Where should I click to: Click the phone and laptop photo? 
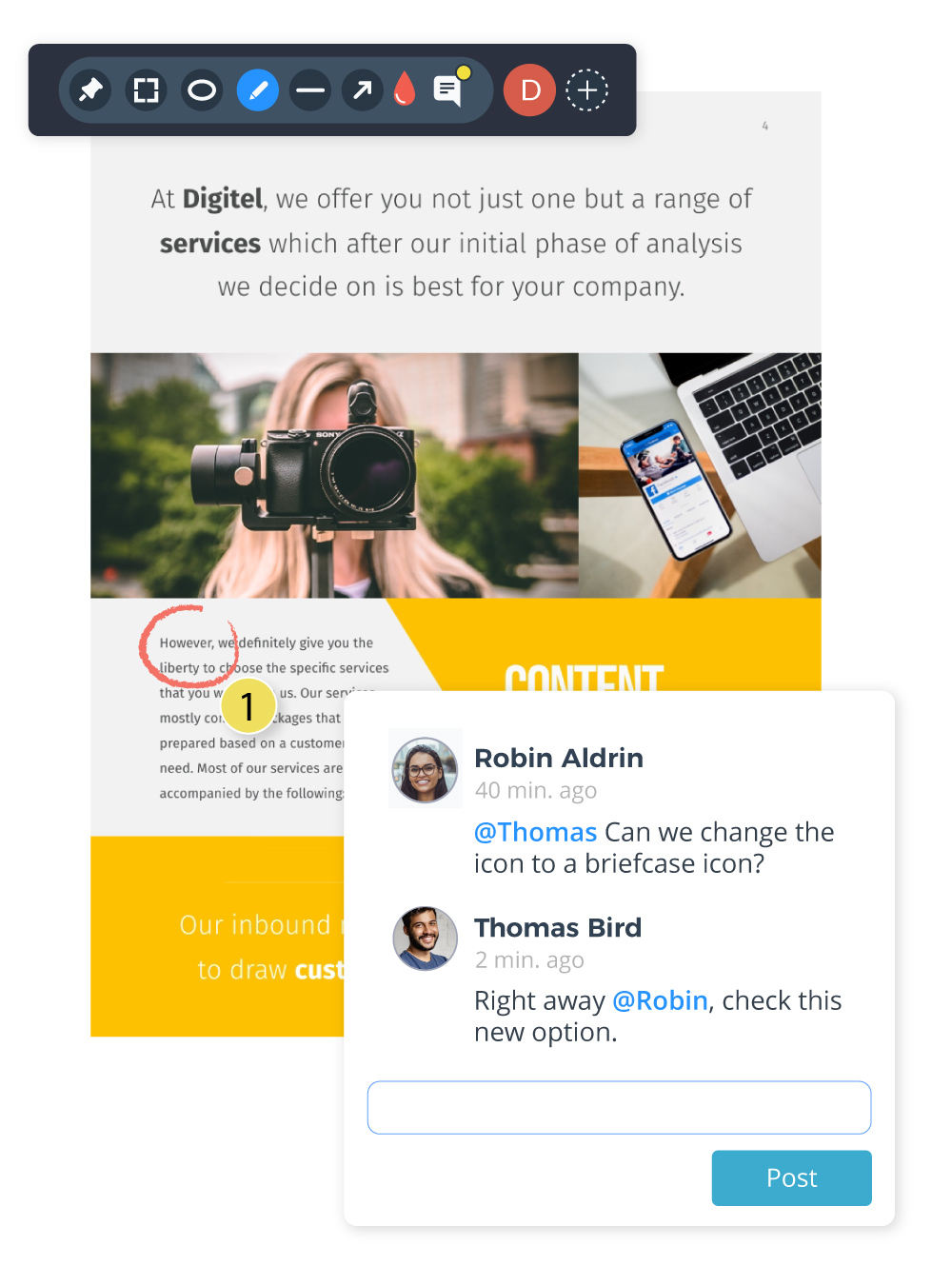click(700, 476)
